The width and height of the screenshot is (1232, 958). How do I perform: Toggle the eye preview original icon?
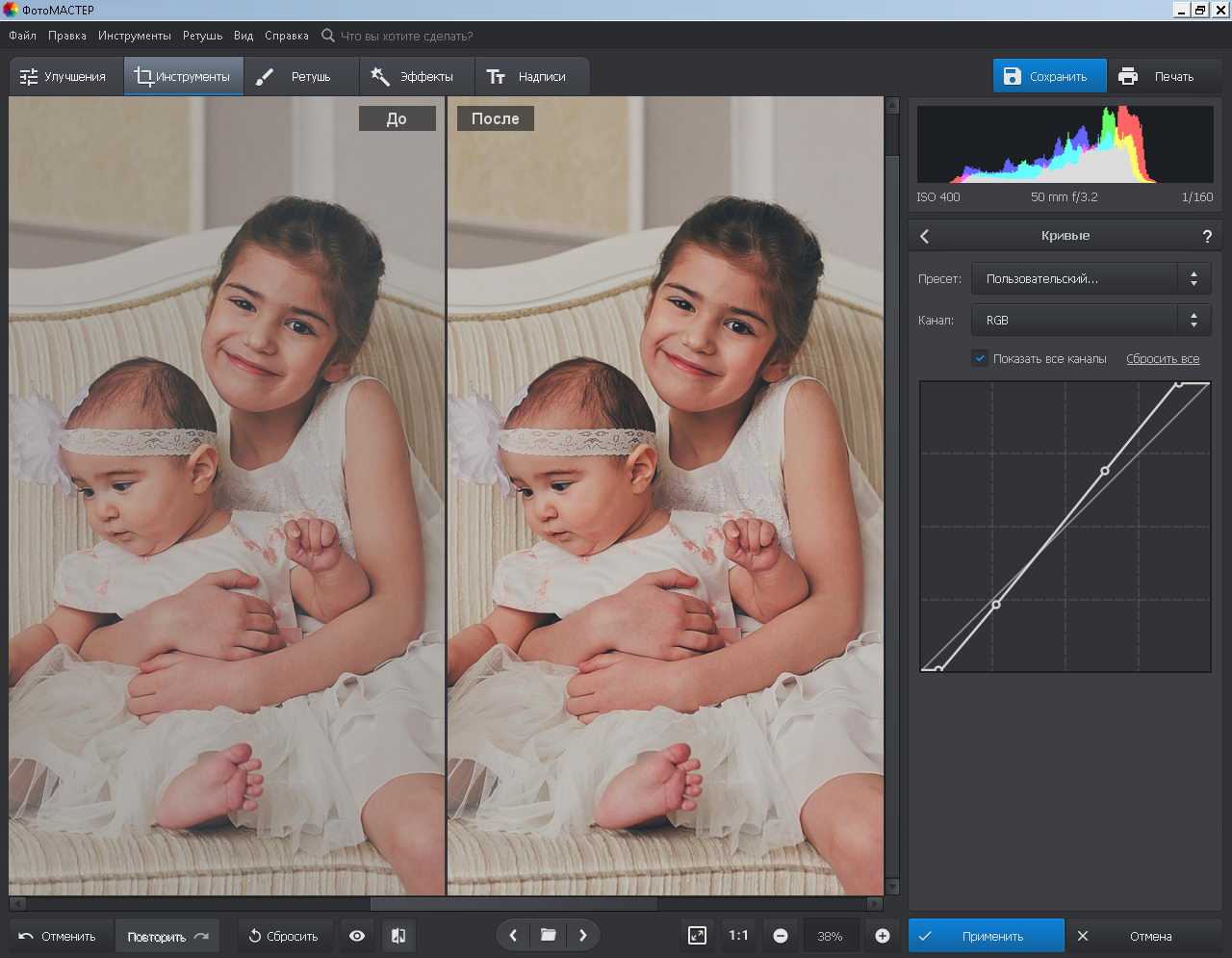coord(357,936)
